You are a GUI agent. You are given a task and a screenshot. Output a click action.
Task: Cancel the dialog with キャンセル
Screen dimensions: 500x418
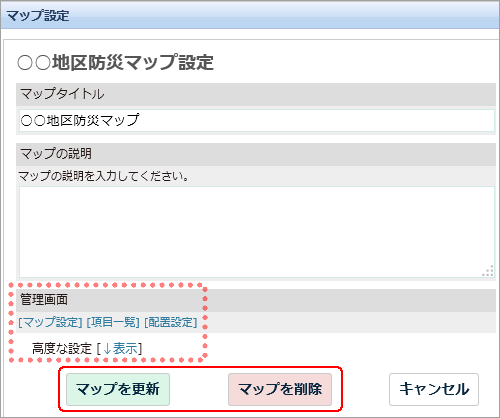[434, 389]
